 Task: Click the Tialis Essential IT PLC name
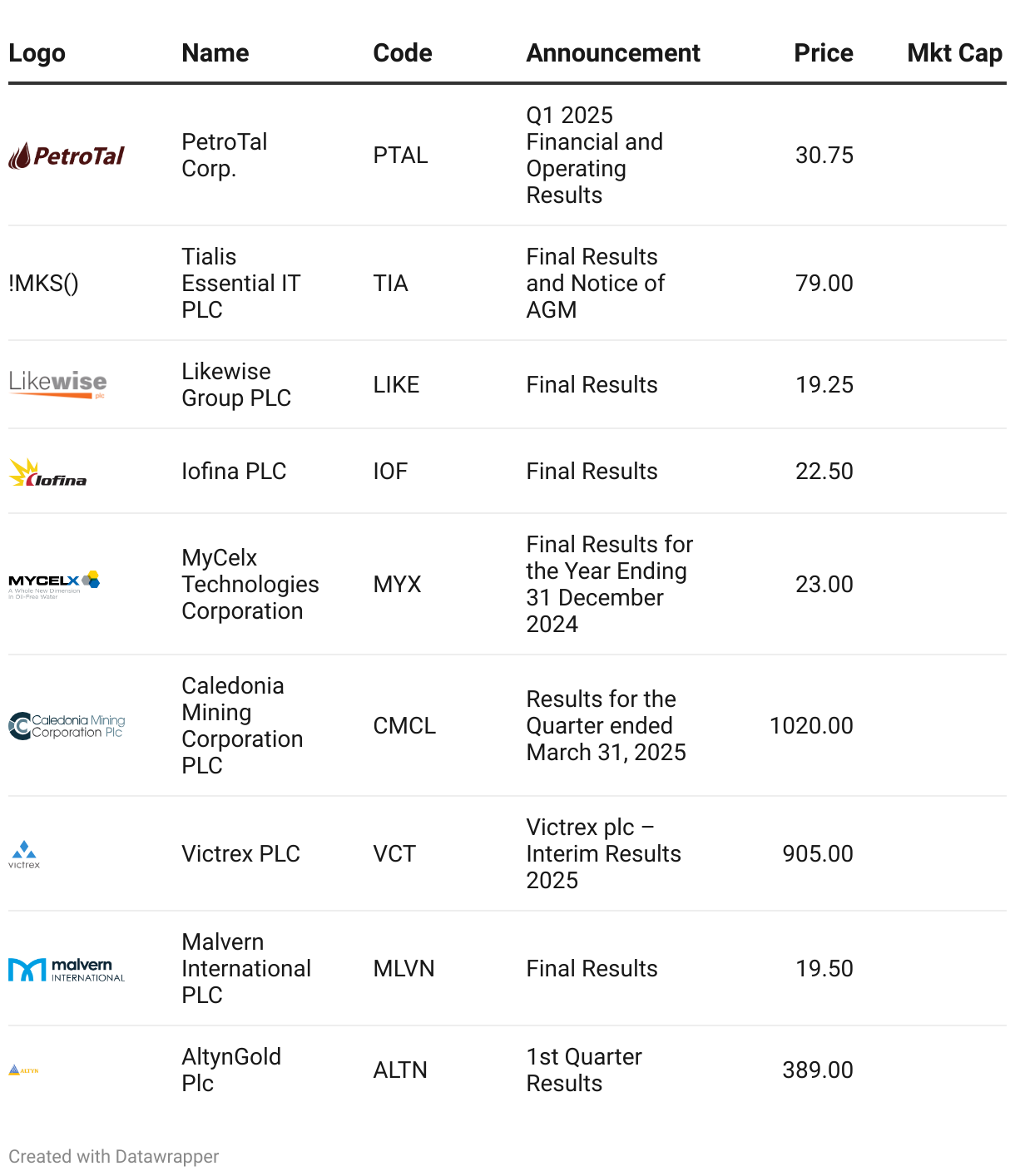(x=240, y=284)
